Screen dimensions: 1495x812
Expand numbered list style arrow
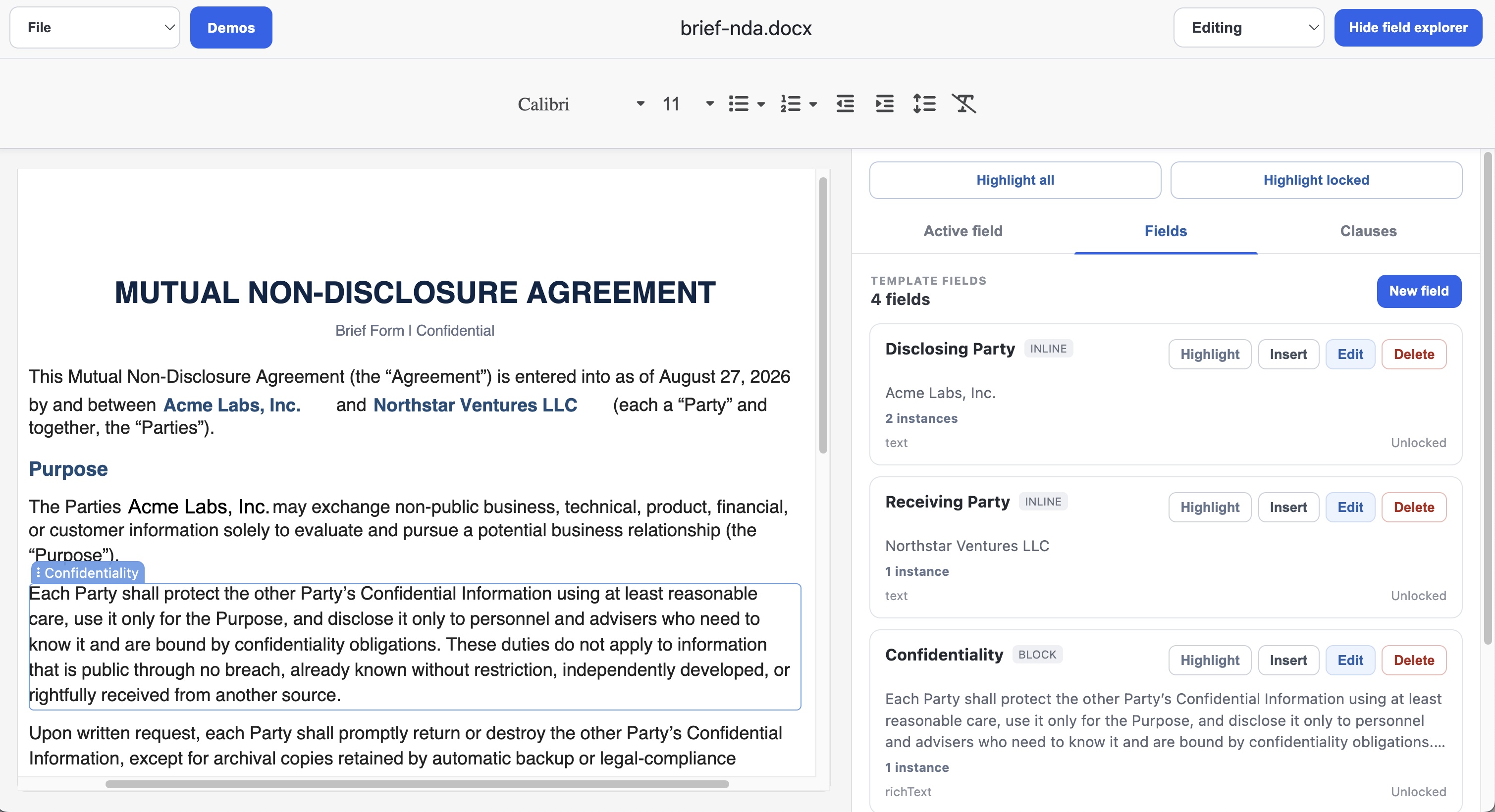[813, 104]
